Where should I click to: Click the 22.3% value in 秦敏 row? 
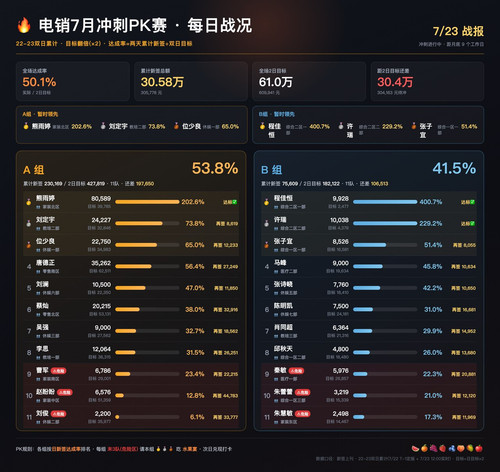[433, 374]
